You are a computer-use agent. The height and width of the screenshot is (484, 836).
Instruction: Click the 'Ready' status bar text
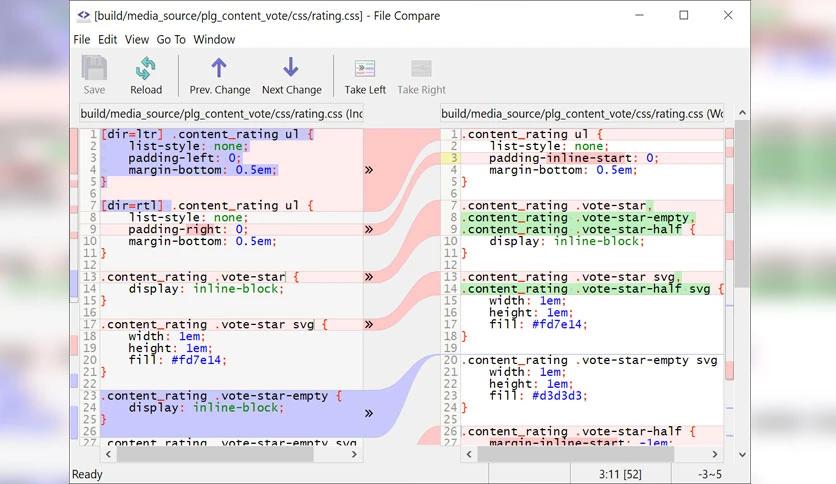click(87, 474)
